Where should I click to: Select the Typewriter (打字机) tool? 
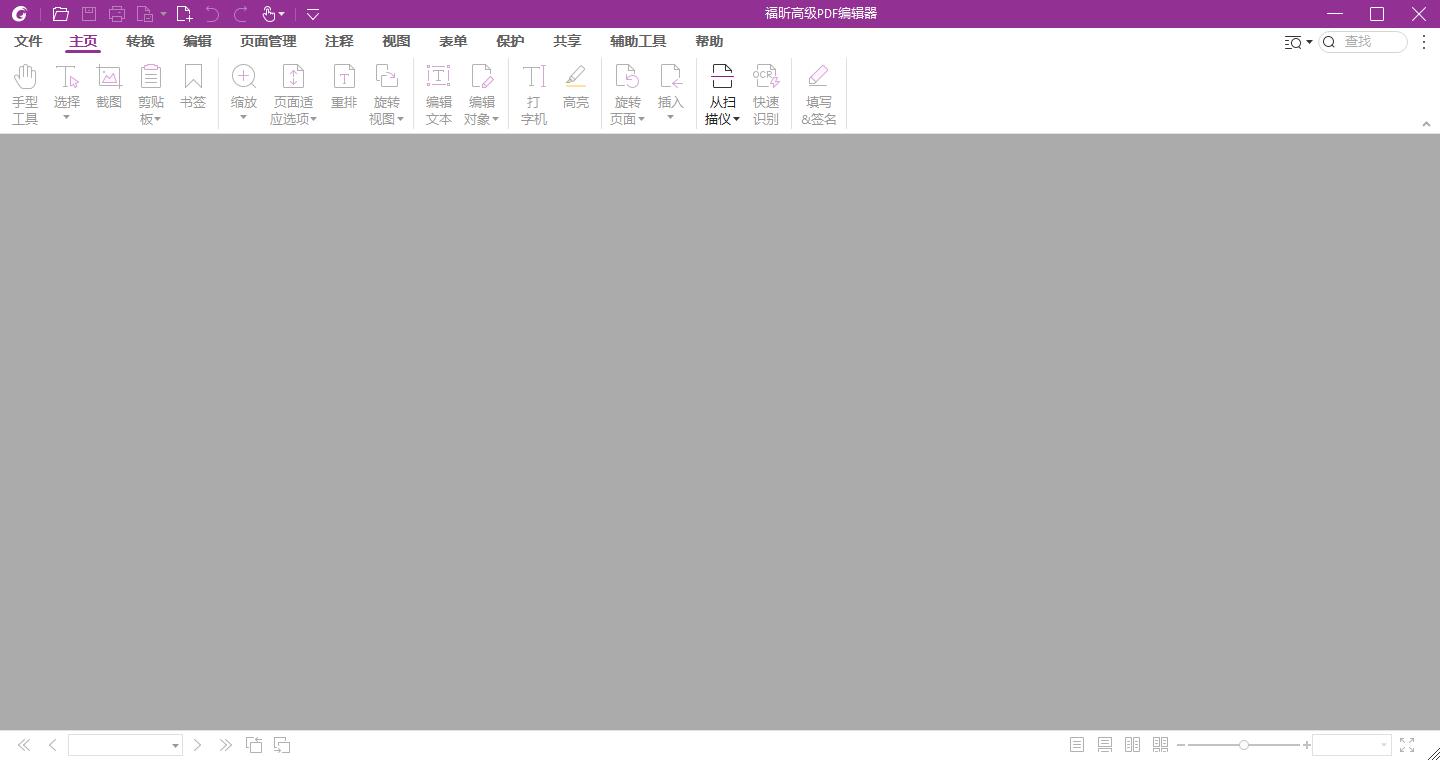tap(534, 93)
